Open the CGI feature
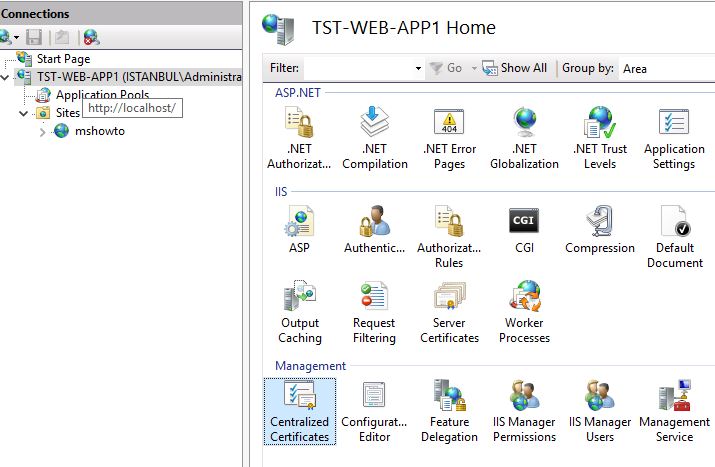Screen dimensions: 715x467 [x=524, y=229]
